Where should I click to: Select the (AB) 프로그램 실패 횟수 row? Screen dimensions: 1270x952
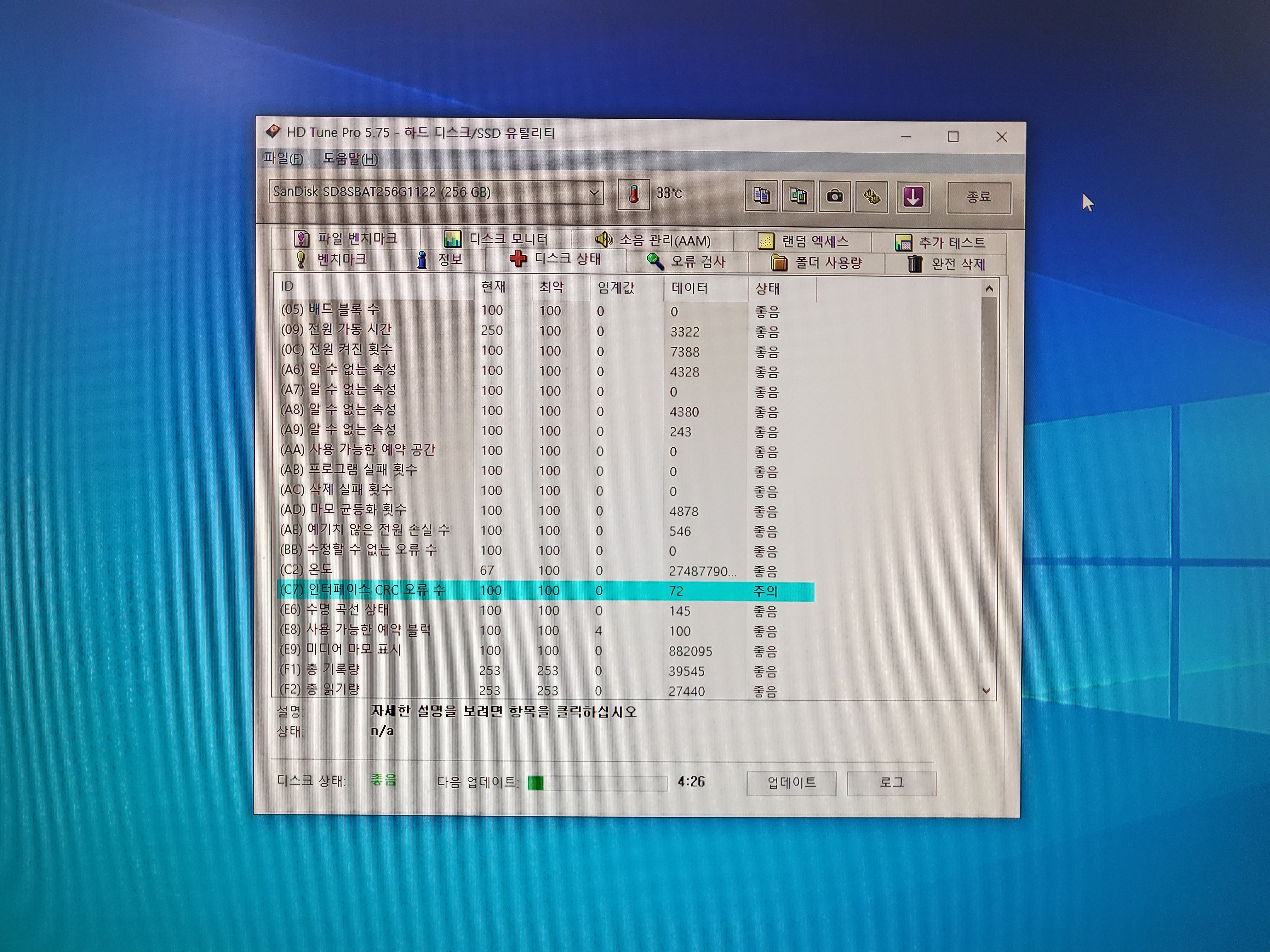[546, 471]
